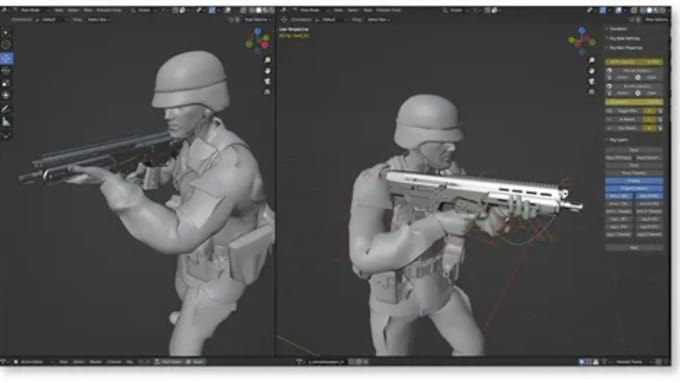Expand the Transform panel in sidebar
The width and height of the screenshot is (680, 383).
[x=618, y=29]
